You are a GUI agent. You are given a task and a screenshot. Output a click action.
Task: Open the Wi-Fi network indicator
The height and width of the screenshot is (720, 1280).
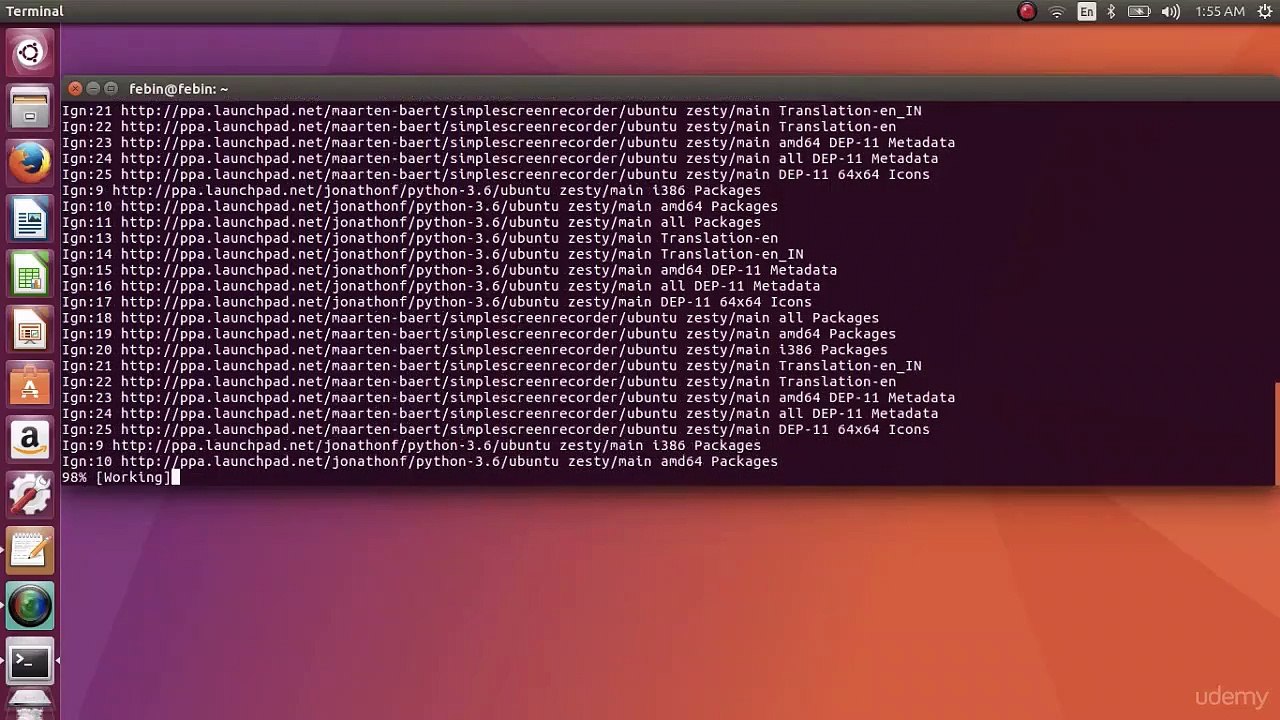(1057, 12)
